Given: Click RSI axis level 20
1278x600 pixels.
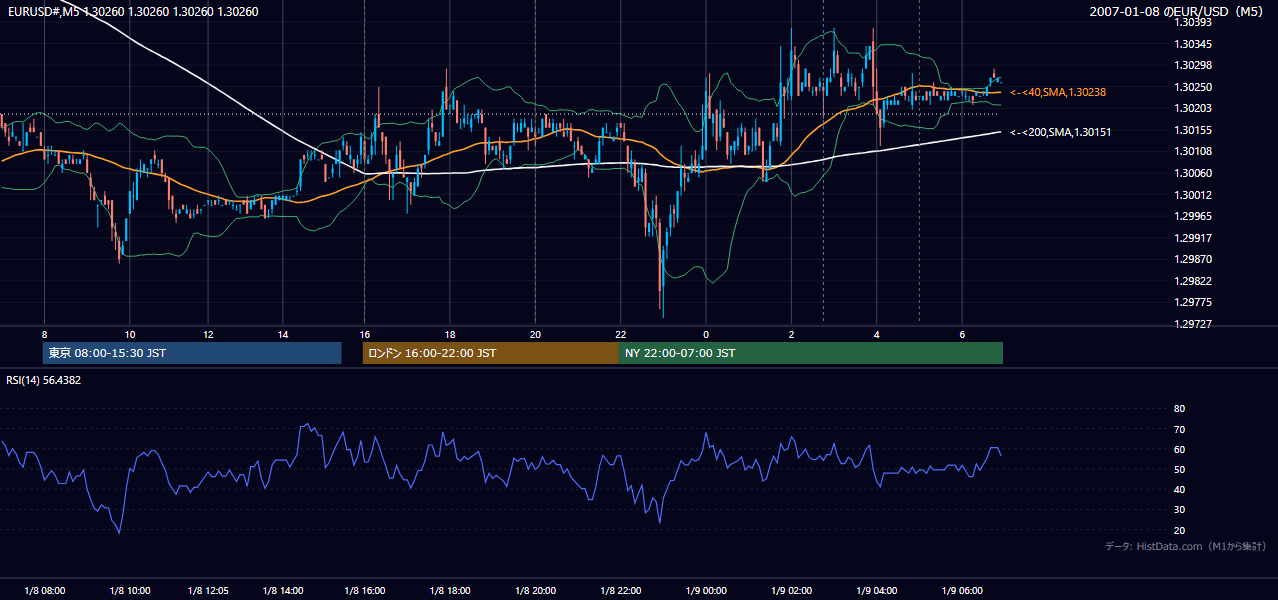Looking at the screenshot, I should 1179,530.
